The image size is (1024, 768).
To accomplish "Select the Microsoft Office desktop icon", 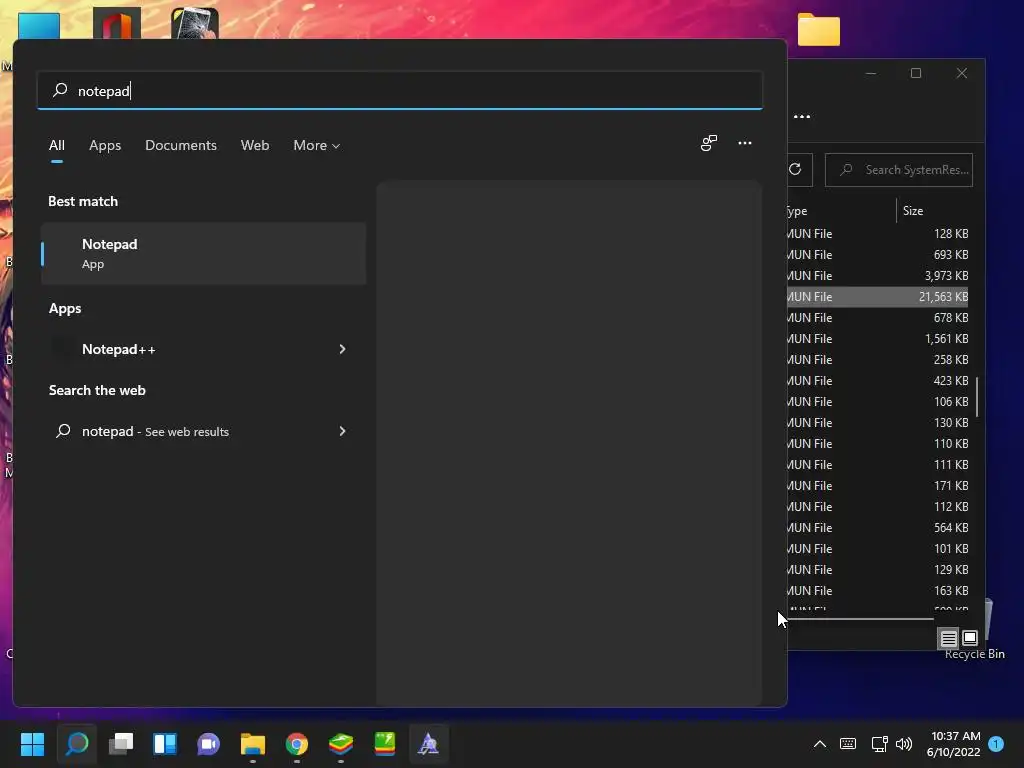I will pos(117,23).
